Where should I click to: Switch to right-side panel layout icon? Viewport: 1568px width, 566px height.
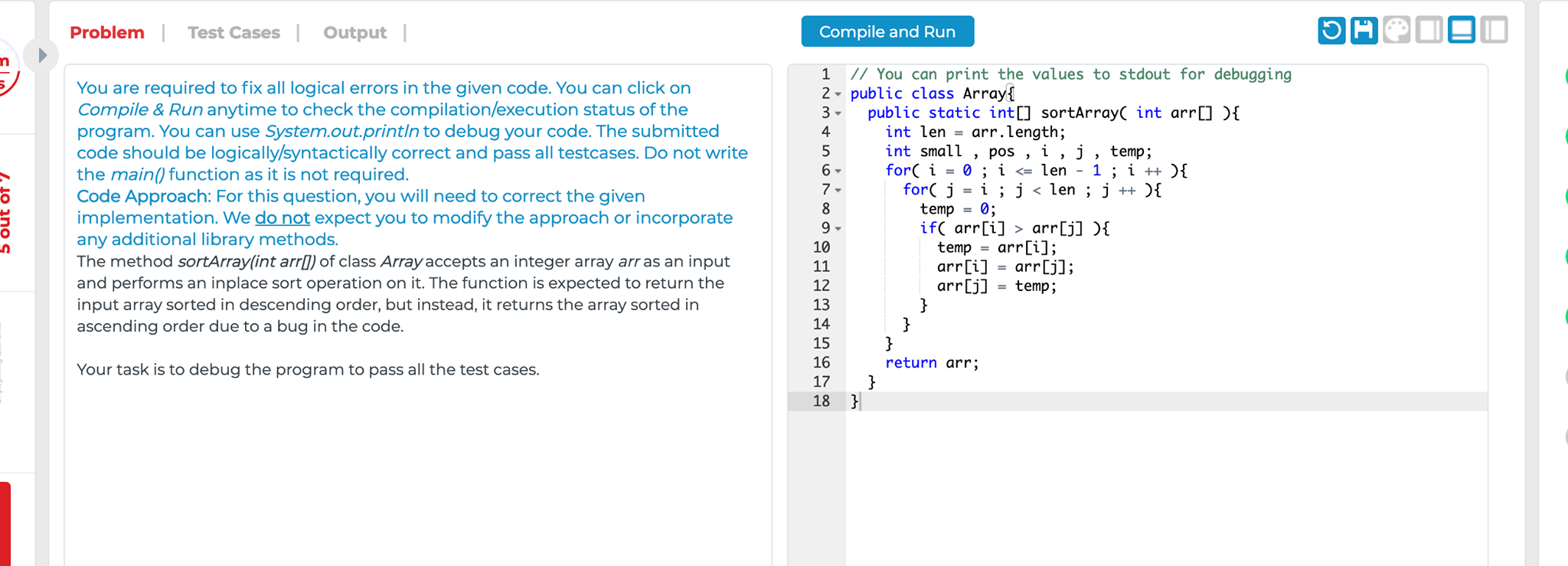click(x=1429, y=31)
